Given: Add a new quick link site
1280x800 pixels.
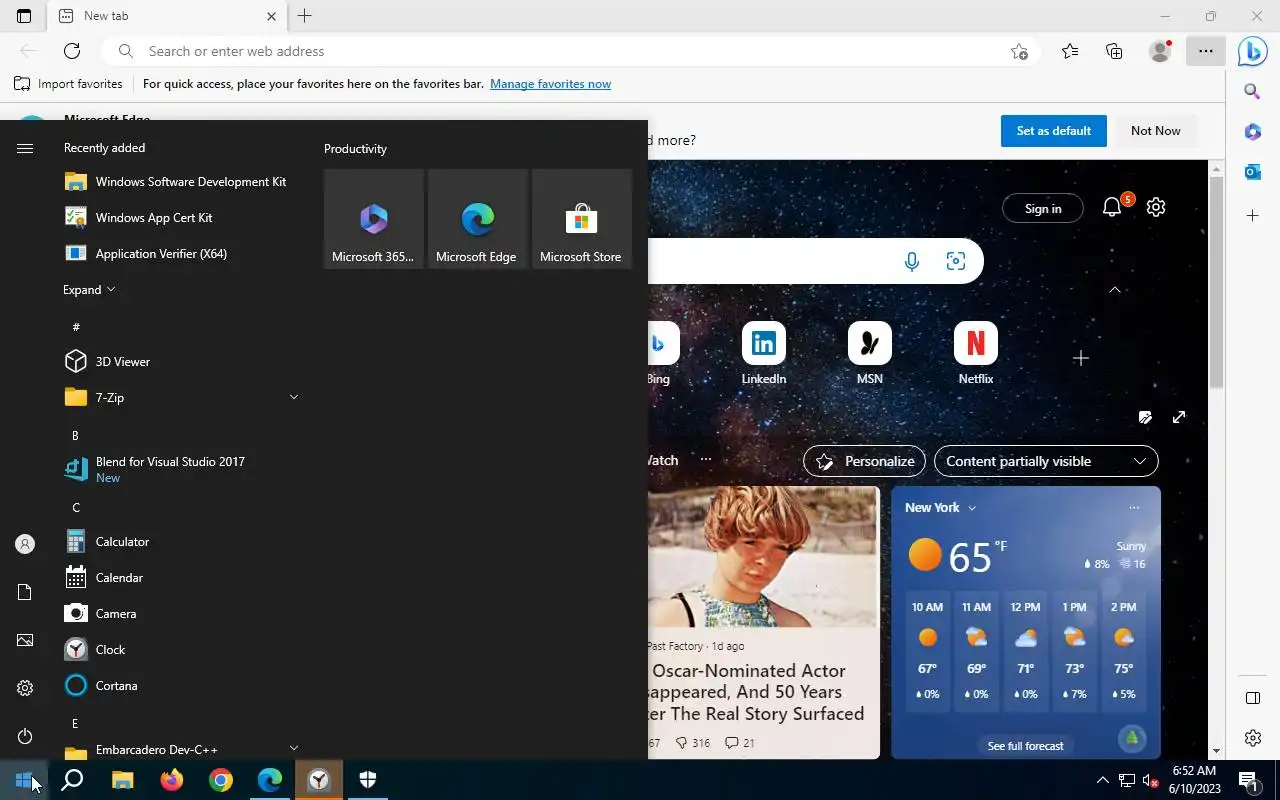Looking at the screenshot, I should point(1081,358).
